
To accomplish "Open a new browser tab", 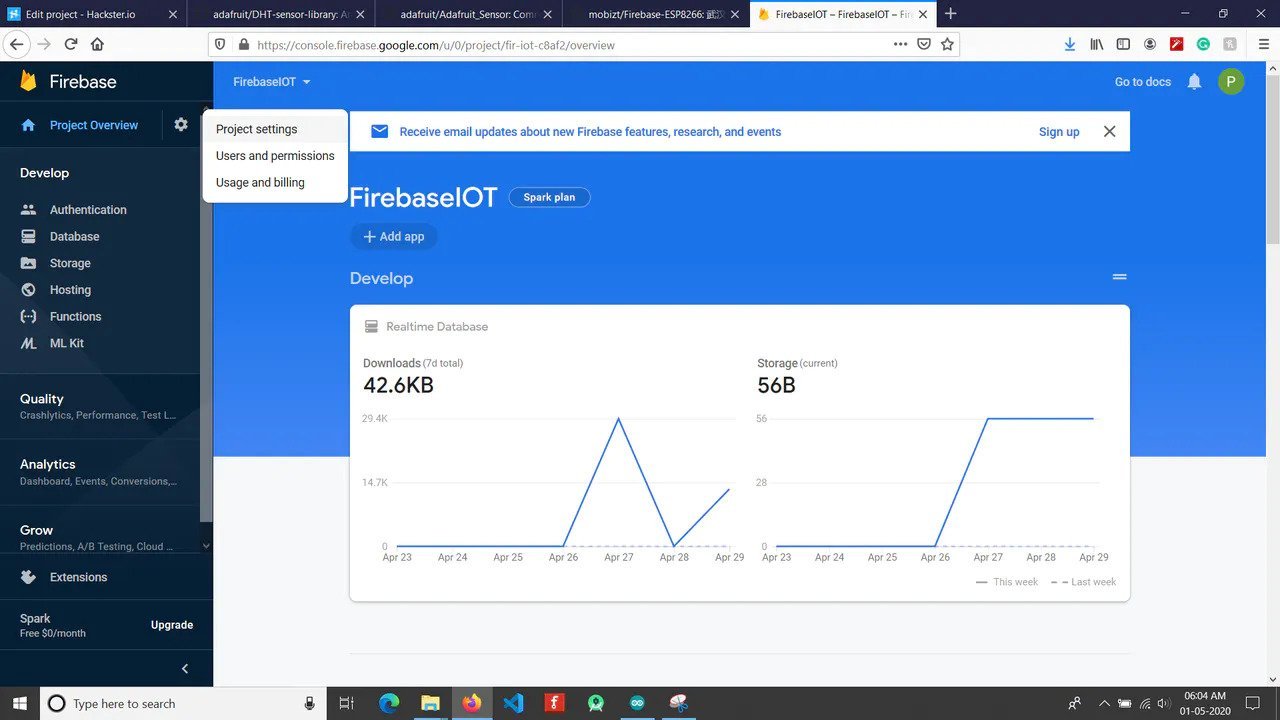I will [951, 14].
